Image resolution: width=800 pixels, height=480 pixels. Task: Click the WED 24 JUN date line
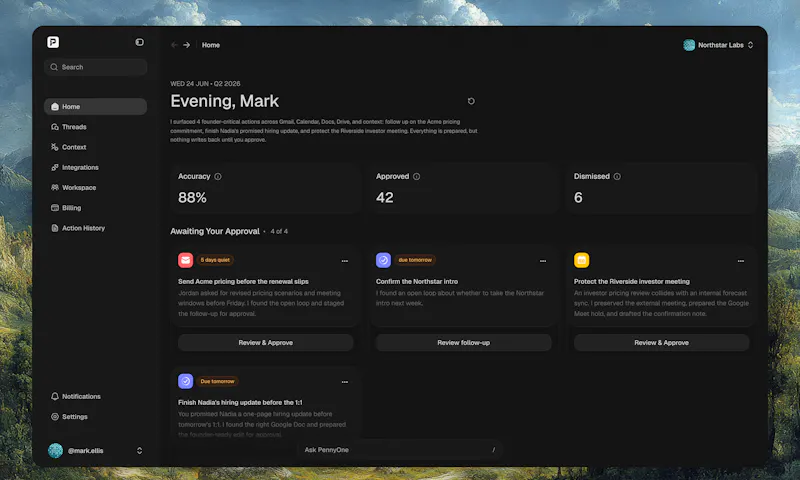(x=205, y=84)
